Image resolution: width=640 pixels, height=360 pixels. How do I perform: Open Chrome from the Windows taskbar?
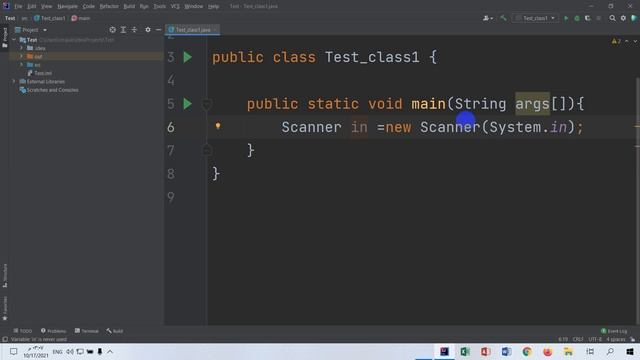527,351
